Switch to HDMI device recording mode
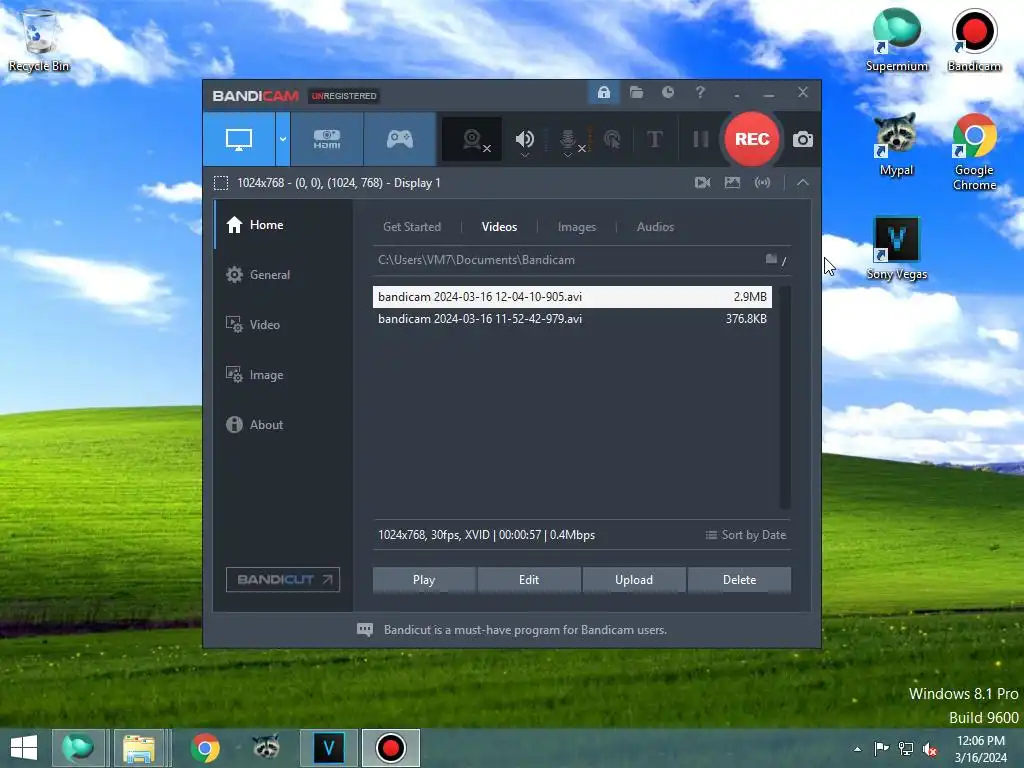Image resolution: width=1024 pixels, height=768 pixels. 327,139
